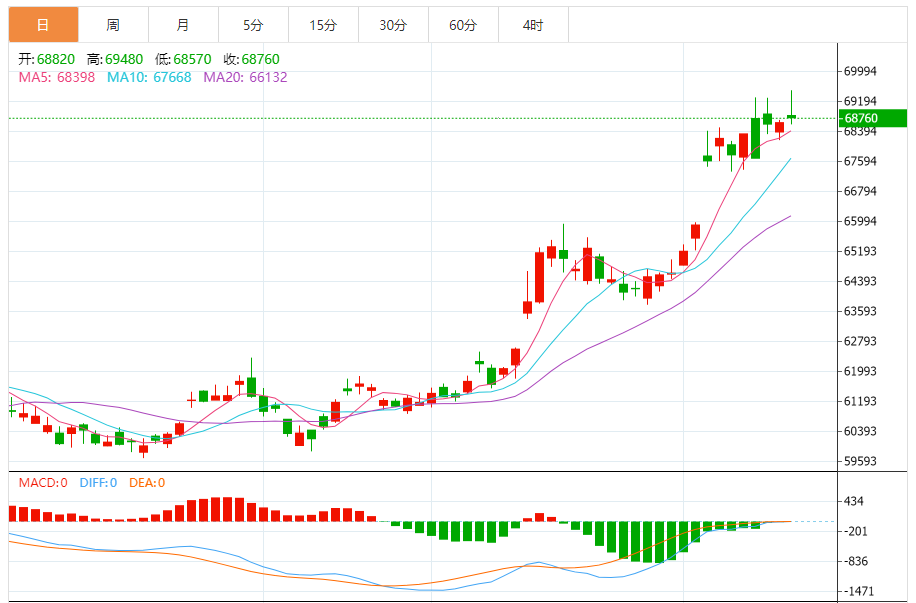The height and width of the screenshot is (603, 916).
Task: Open the 60分 timeframe tab
Action: (x=464, y=25)
